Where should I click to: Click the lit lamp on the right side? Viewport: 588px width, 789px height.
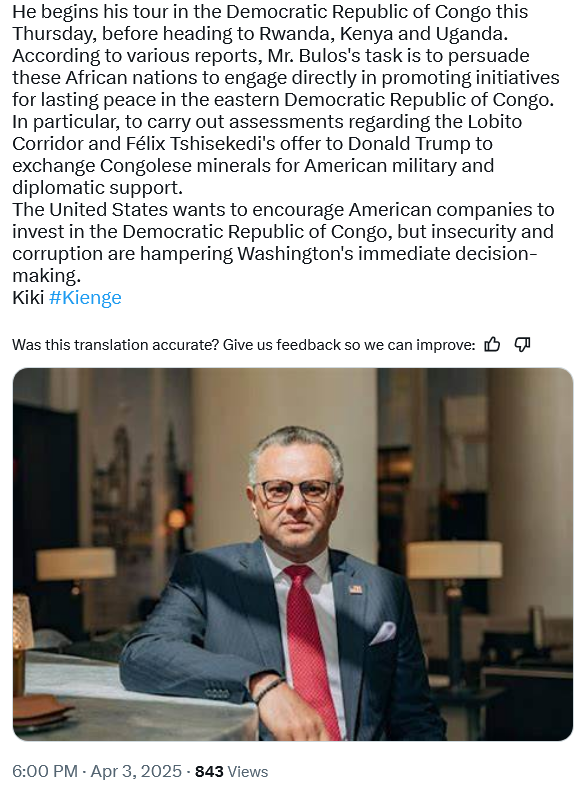click(454, 559)
